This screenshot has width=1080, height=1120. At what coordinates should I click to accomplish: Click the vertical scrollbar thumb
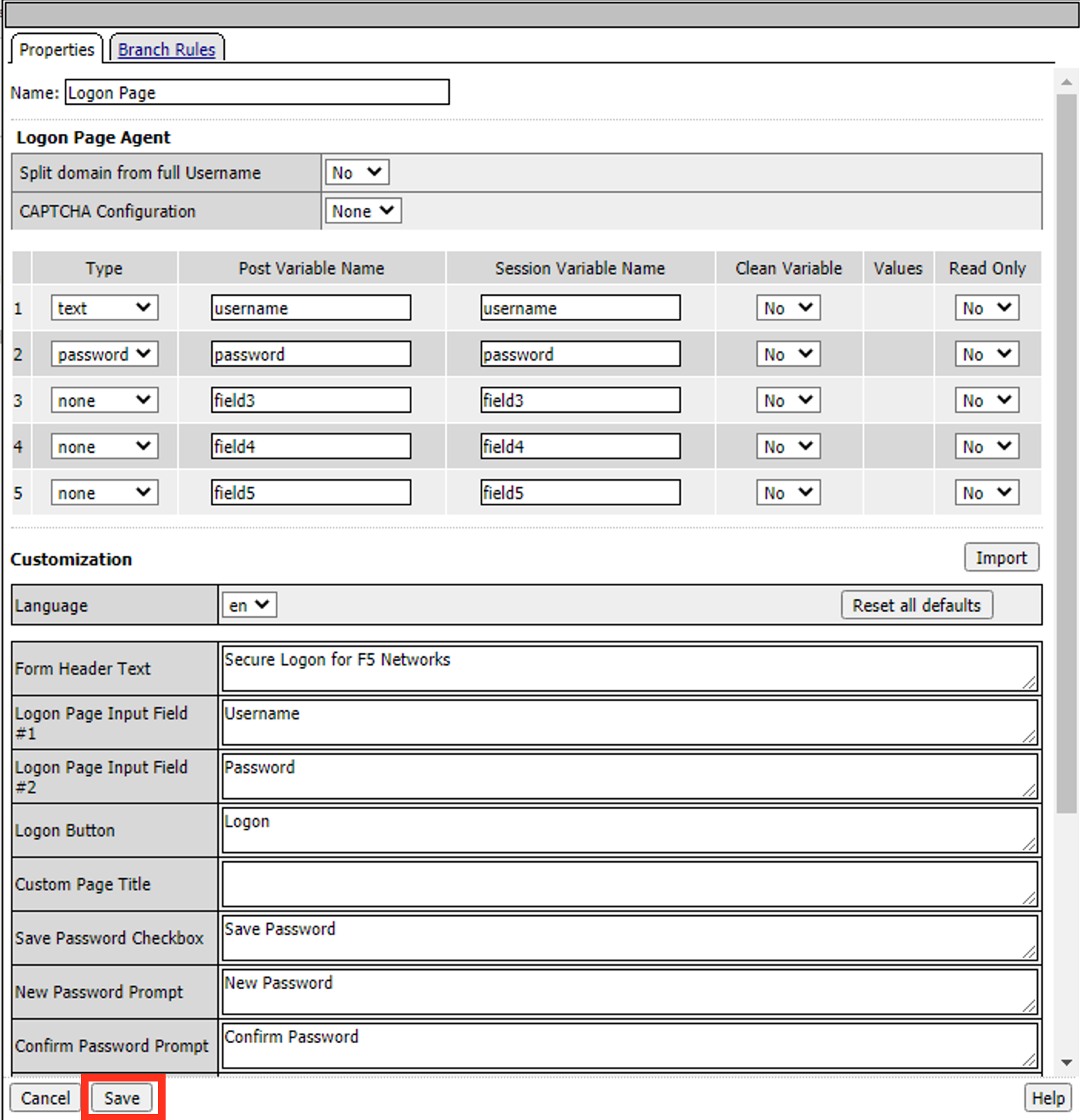(x=1067, y=454)
